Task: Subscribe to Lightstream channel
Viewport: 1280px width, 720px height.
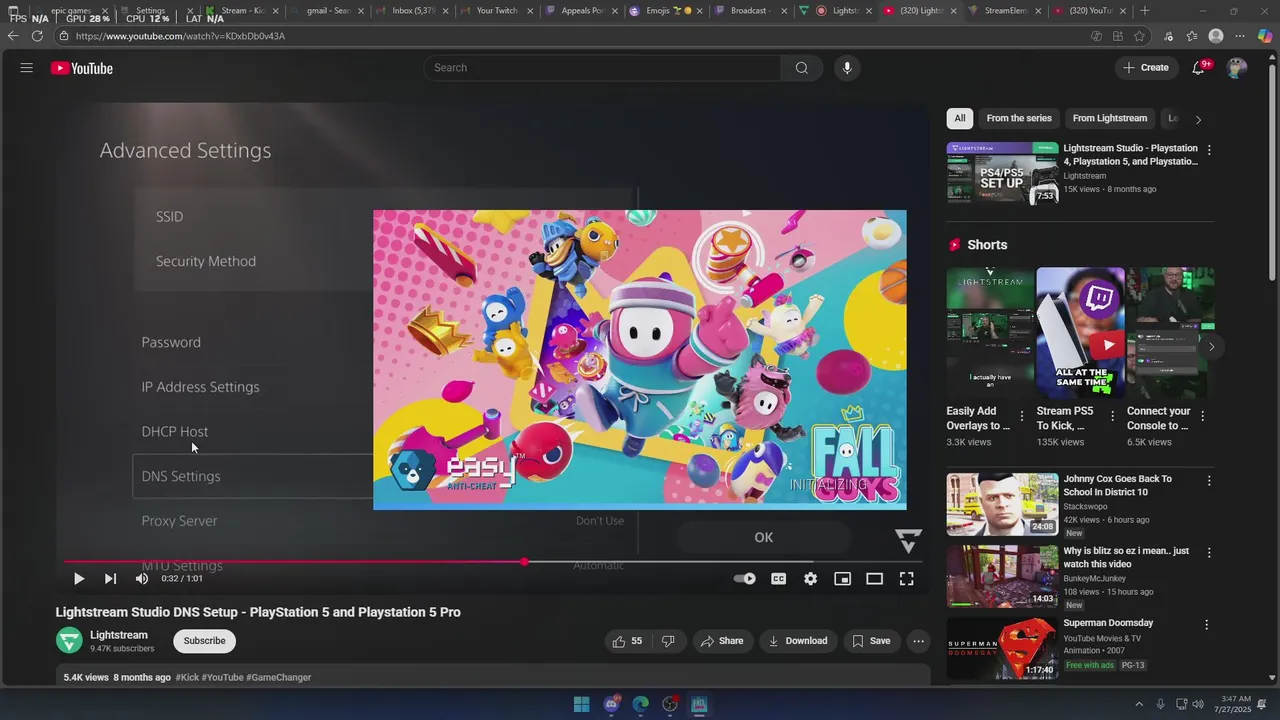Action: pyautogui.click(x=204, y=641)
